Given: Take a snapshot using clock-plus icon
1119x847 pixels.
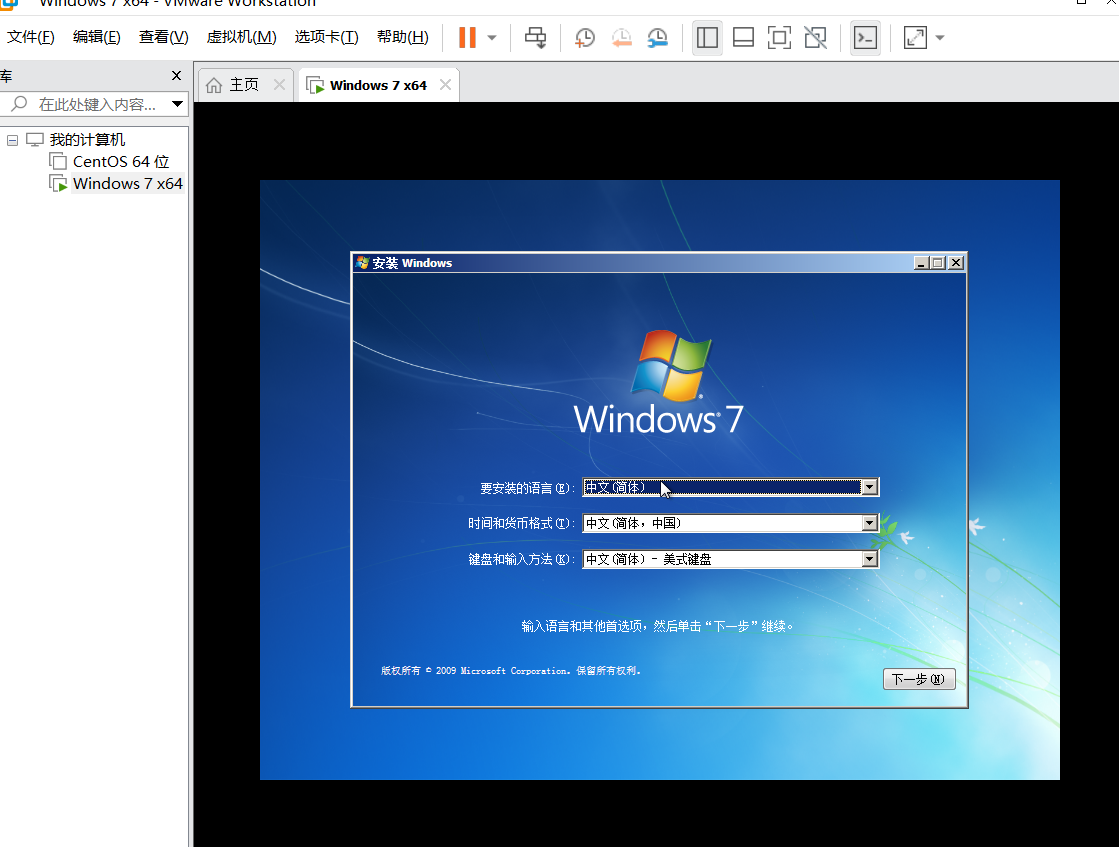Looking at the screenshot, I should click(x=585, y=38).
